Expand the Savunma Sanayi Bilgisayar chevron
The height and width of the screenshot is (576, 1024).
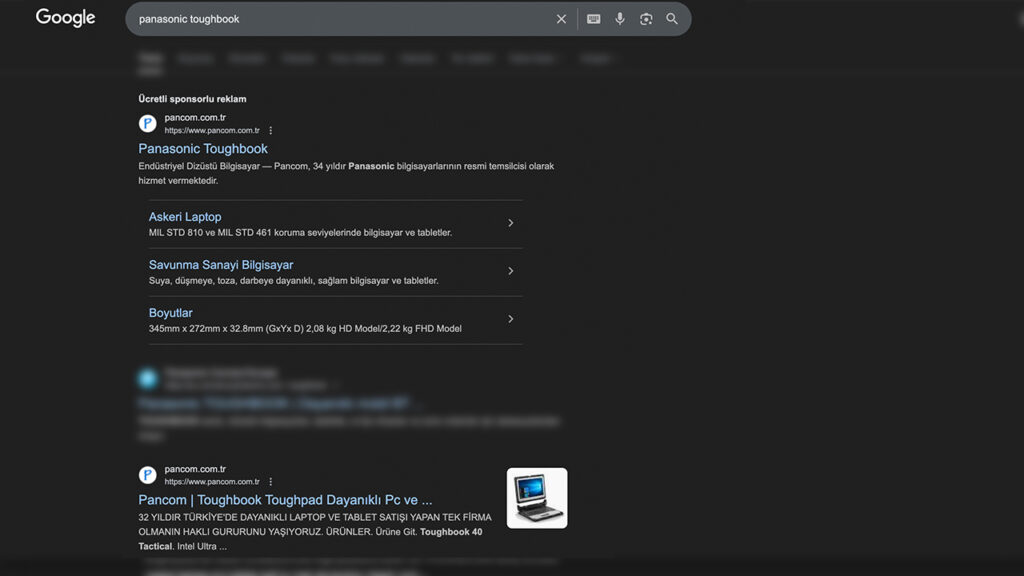pyautogui.click(x=510, y=271)
